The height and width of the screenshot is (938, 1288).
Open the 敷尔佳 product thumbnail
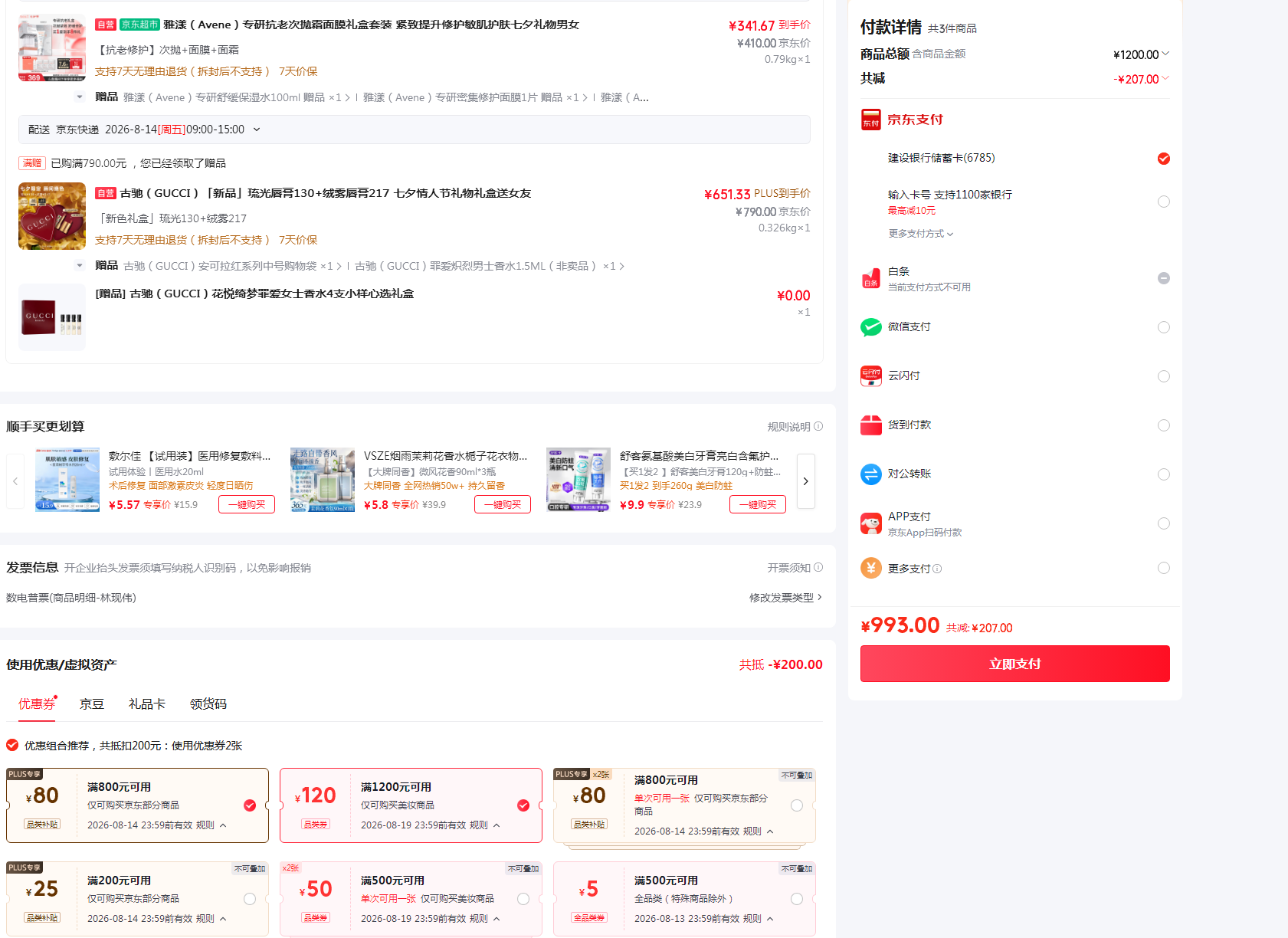coord(67,480)
